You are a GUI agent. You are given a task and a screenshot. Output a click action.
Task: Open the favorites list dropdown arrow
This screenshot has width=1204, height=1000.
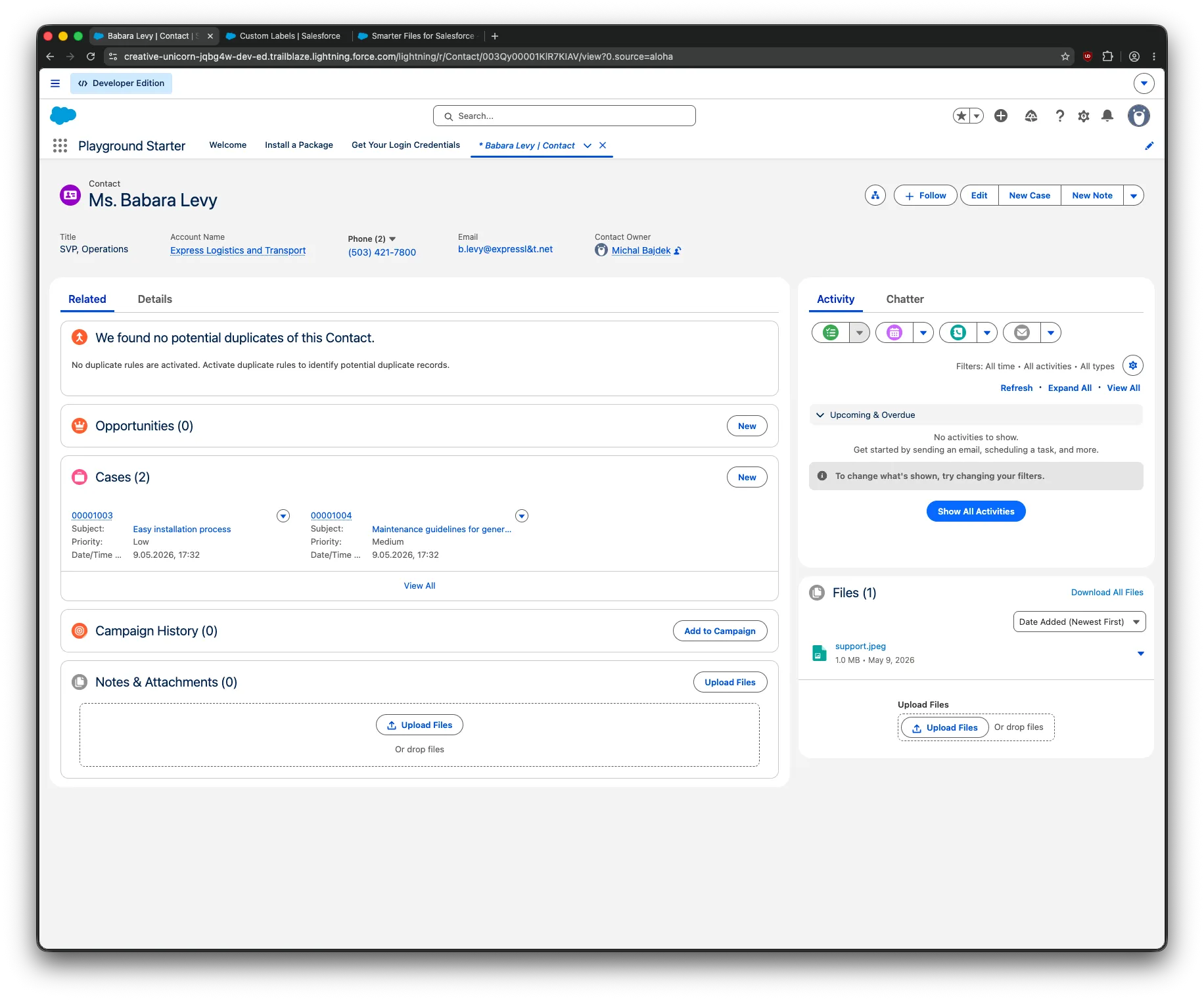point(977,116)
